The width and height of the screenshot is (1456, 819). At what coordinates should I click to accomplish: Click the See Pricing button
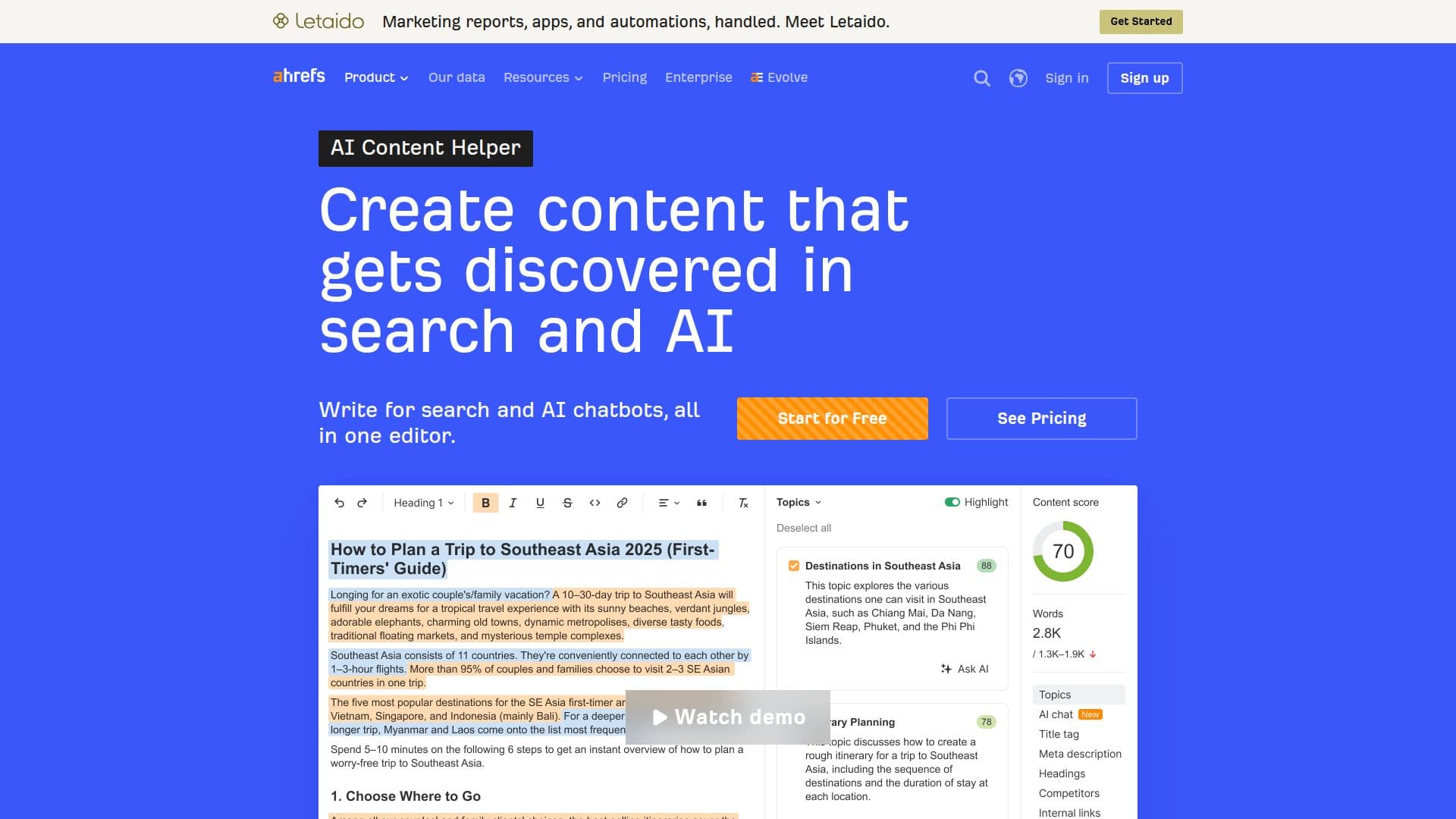(1042, 419)
